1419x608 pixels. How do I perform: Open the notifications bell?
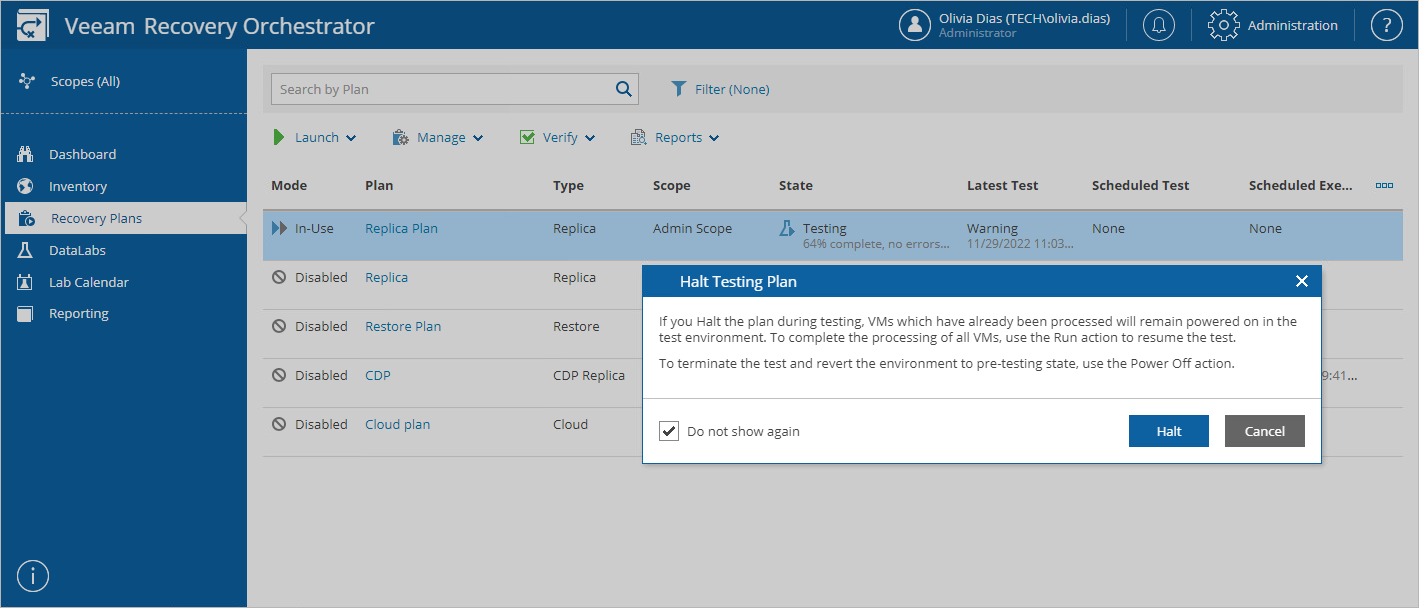pyautogui.click(x=1159, y=24)
